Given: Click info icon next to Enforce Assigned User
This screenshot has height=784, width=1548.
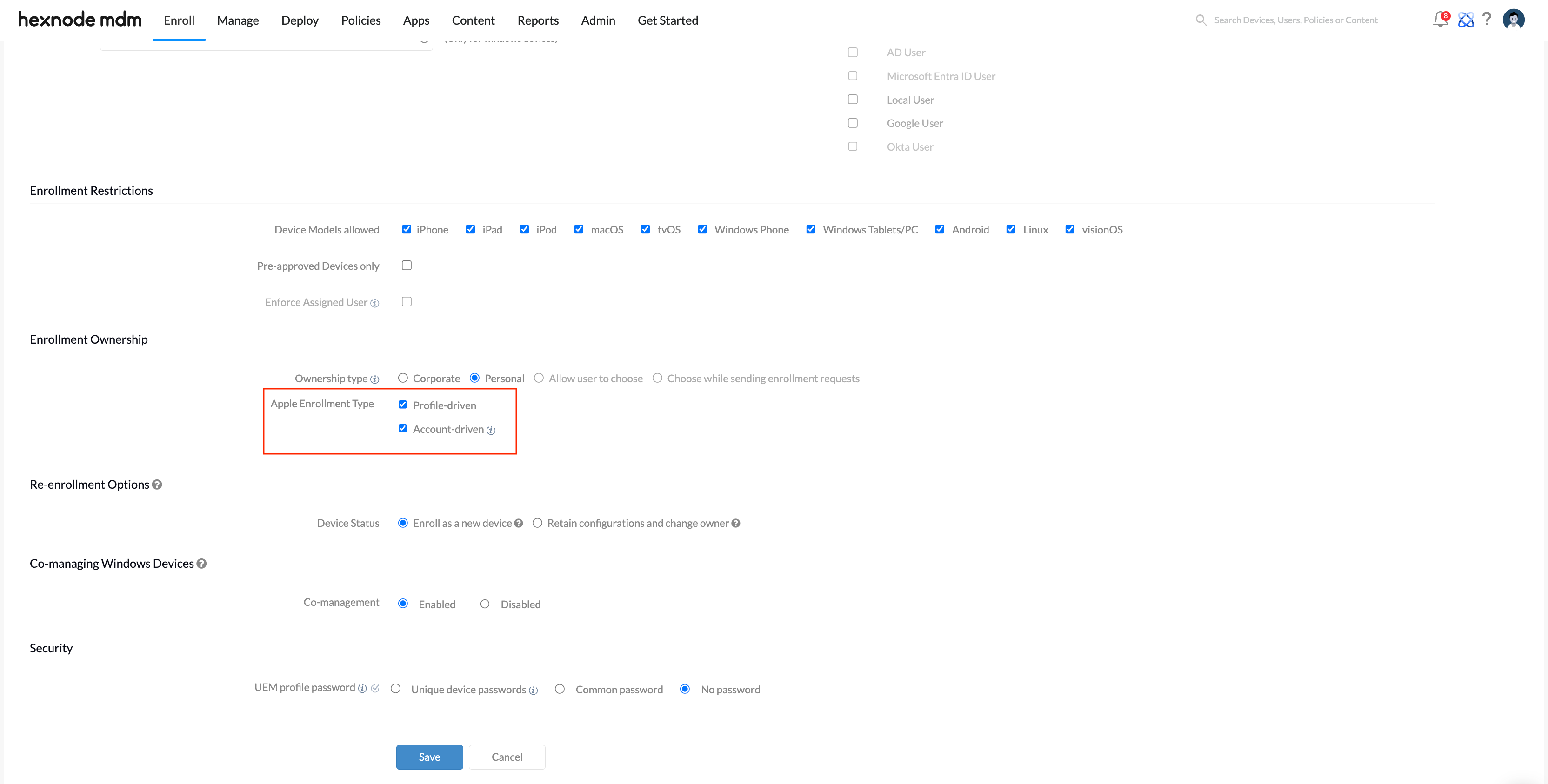Looking at the screenshot, I should pyautogui.click(x=374, y=303).
